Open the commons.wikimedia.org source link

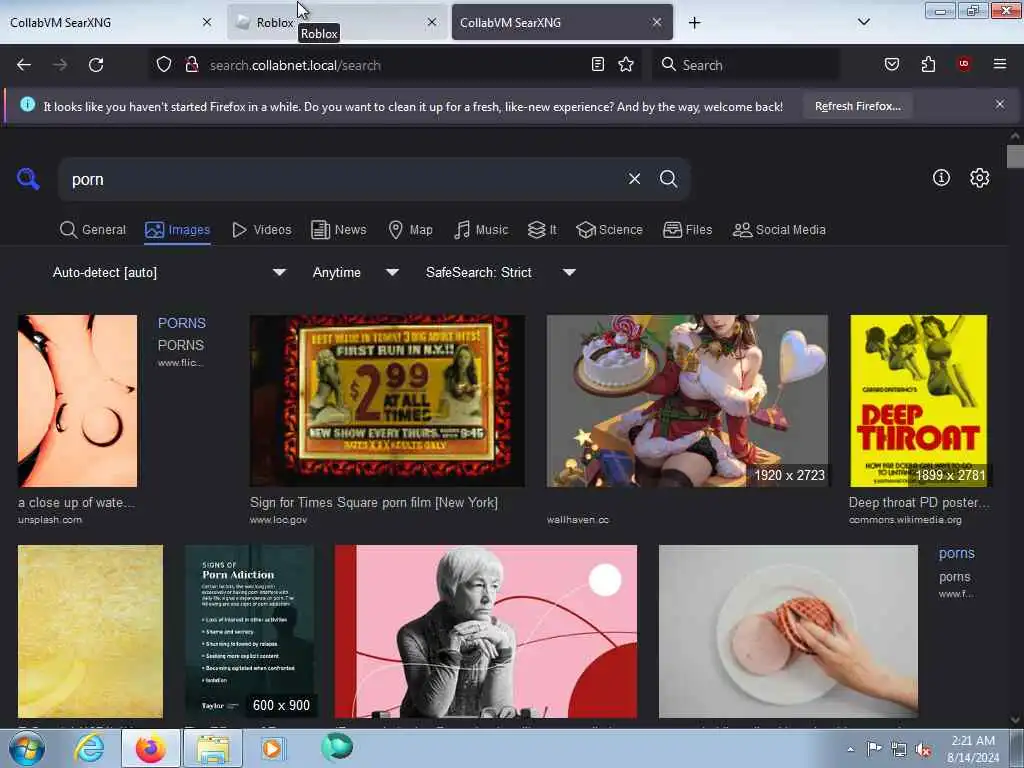point(905,520)
